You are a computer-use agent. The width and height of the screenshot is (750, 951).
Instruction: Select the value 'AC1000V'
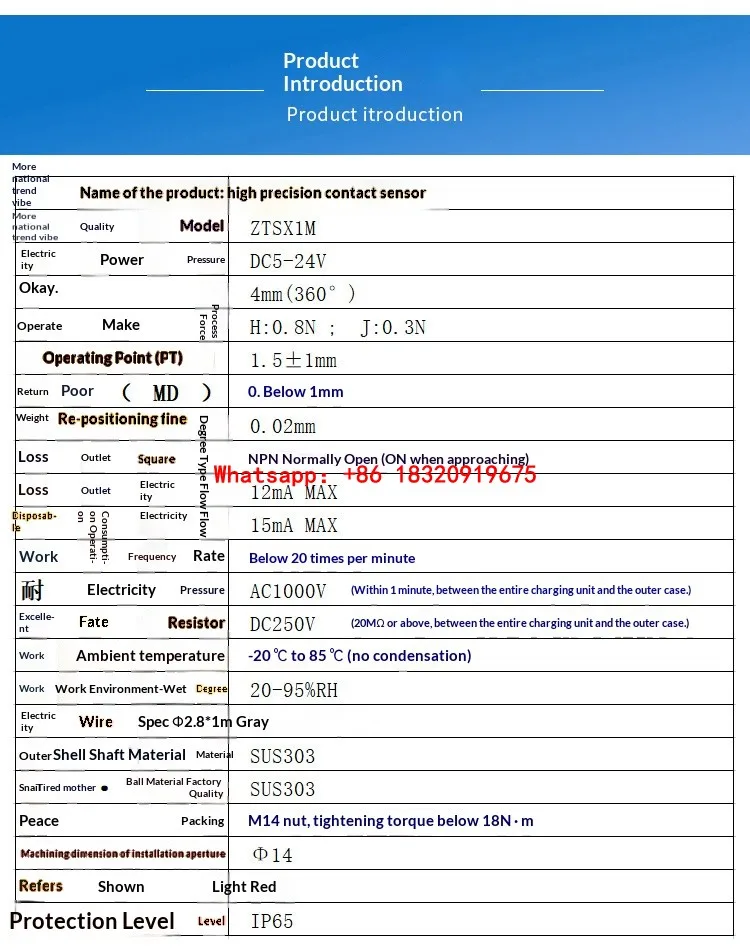click(288, 591)
